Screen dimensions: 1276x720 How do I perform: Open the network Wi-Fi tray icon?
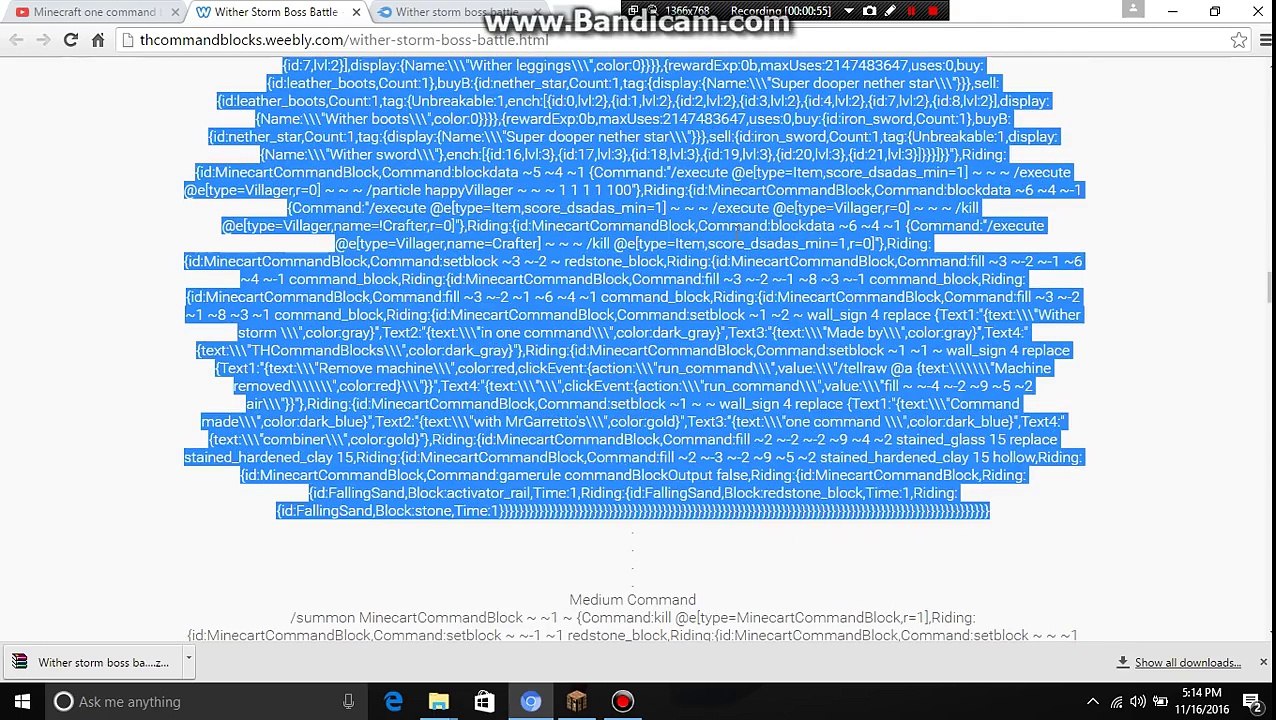click(1117, 702)
